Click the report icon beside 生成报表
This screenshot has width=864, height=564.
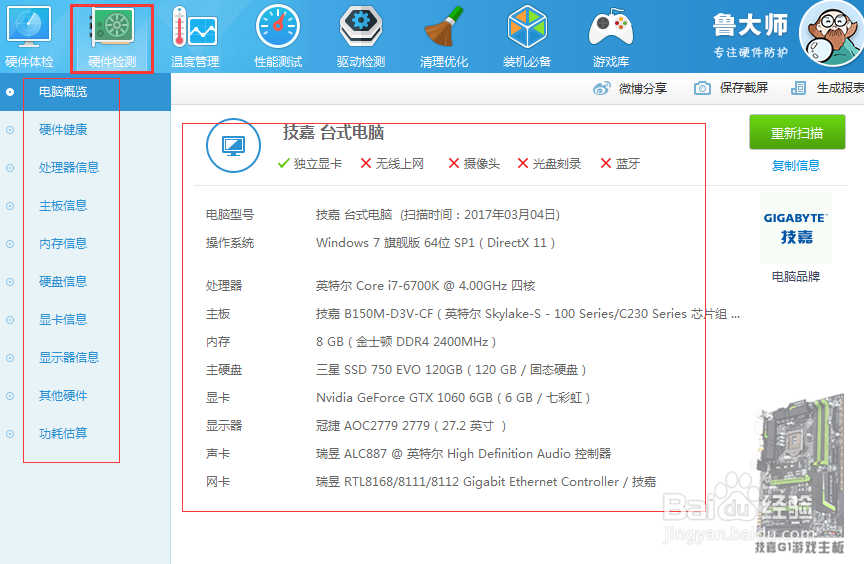pyautogui.click(x=798, y=88)
